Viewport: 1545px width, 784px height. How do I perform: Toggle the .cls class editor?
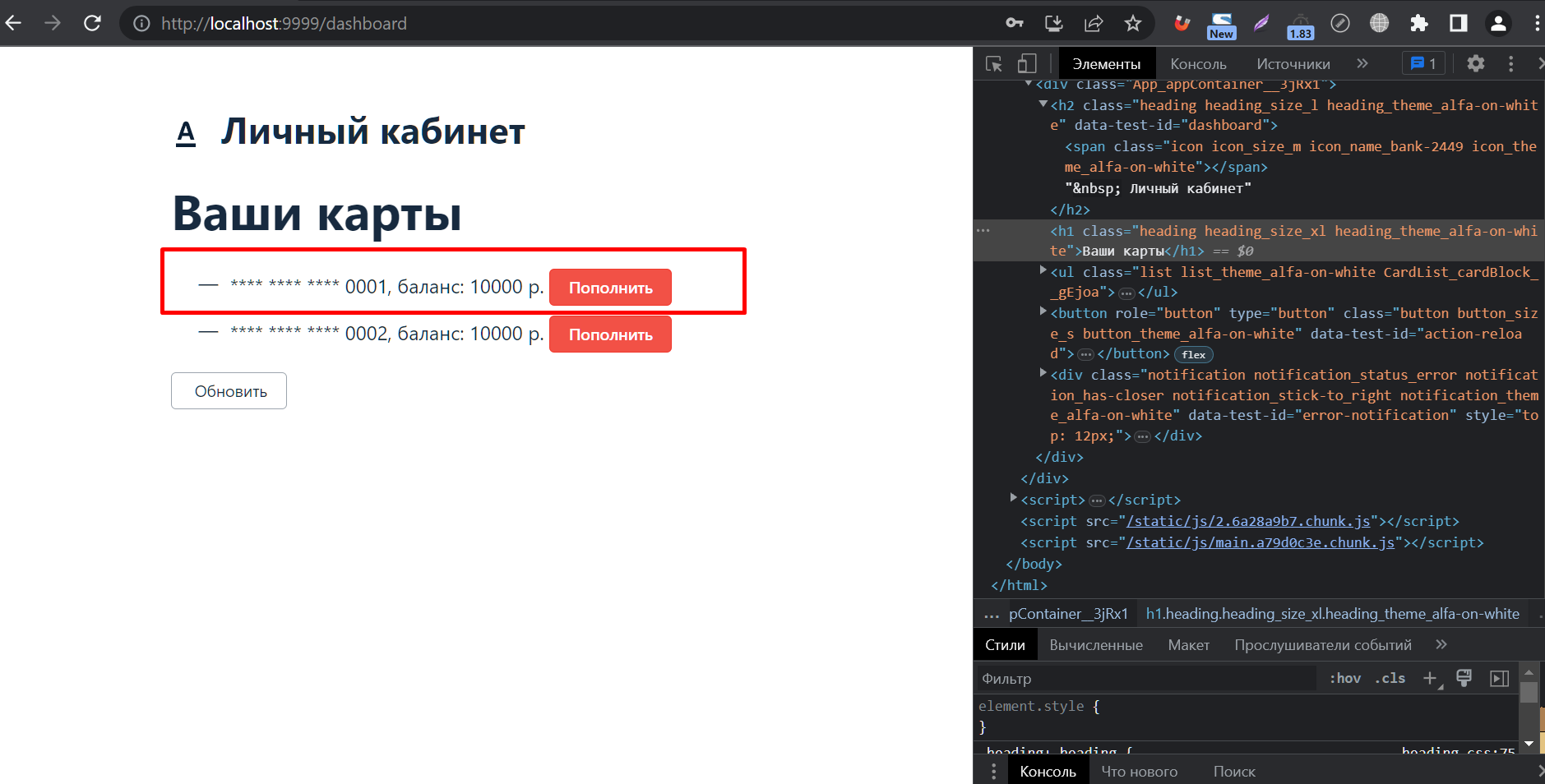pos(1391,678)
